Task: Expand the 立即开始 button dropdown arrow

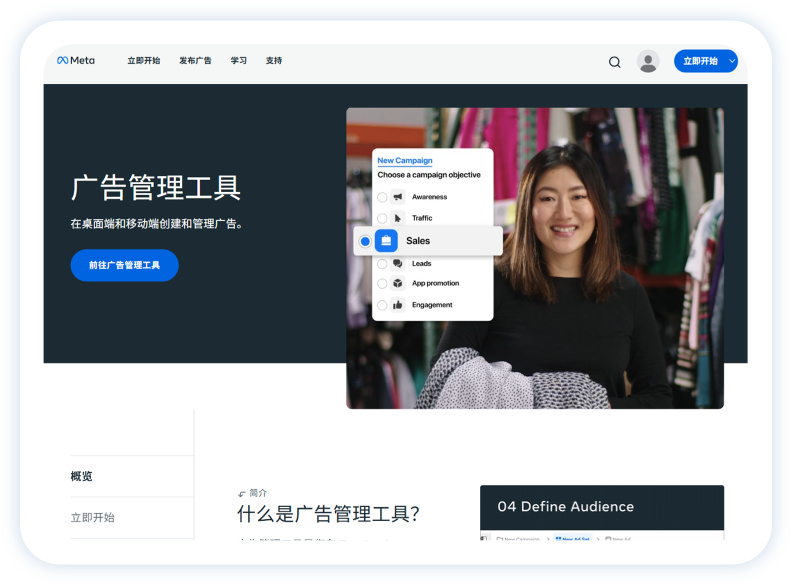Action: click(731, 61)
